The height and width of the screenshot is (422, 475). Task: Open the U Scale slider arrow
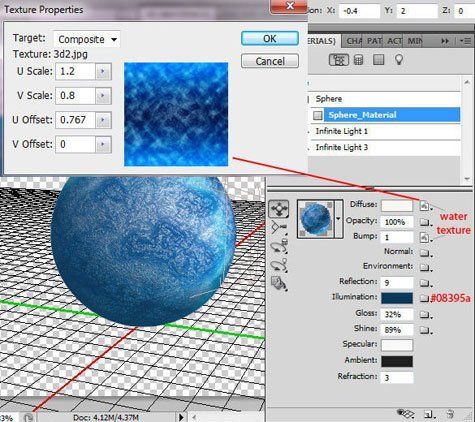[103, 71]
